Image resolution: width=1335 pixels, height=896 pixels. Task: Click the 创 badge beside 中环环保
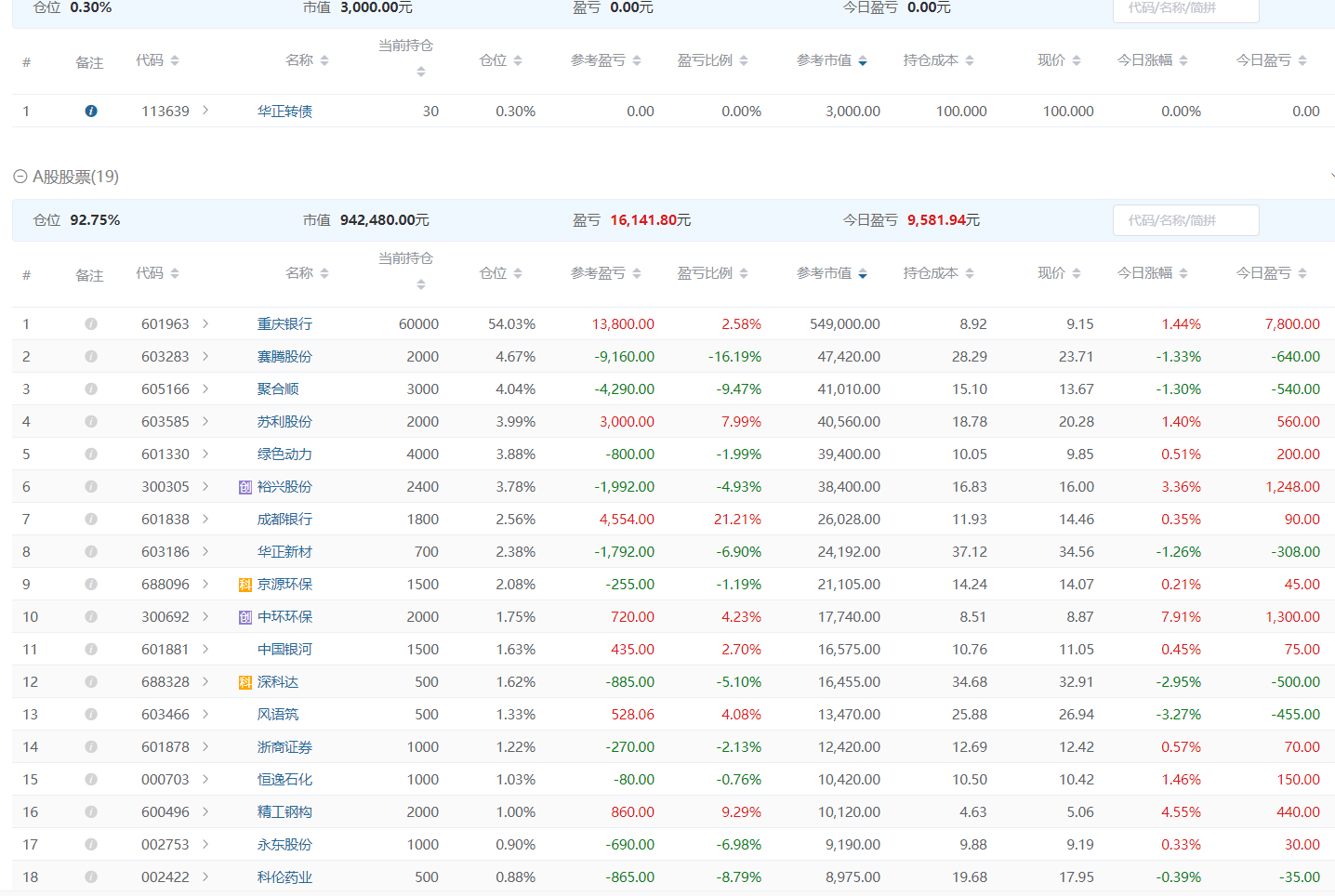tap(245, 617)
